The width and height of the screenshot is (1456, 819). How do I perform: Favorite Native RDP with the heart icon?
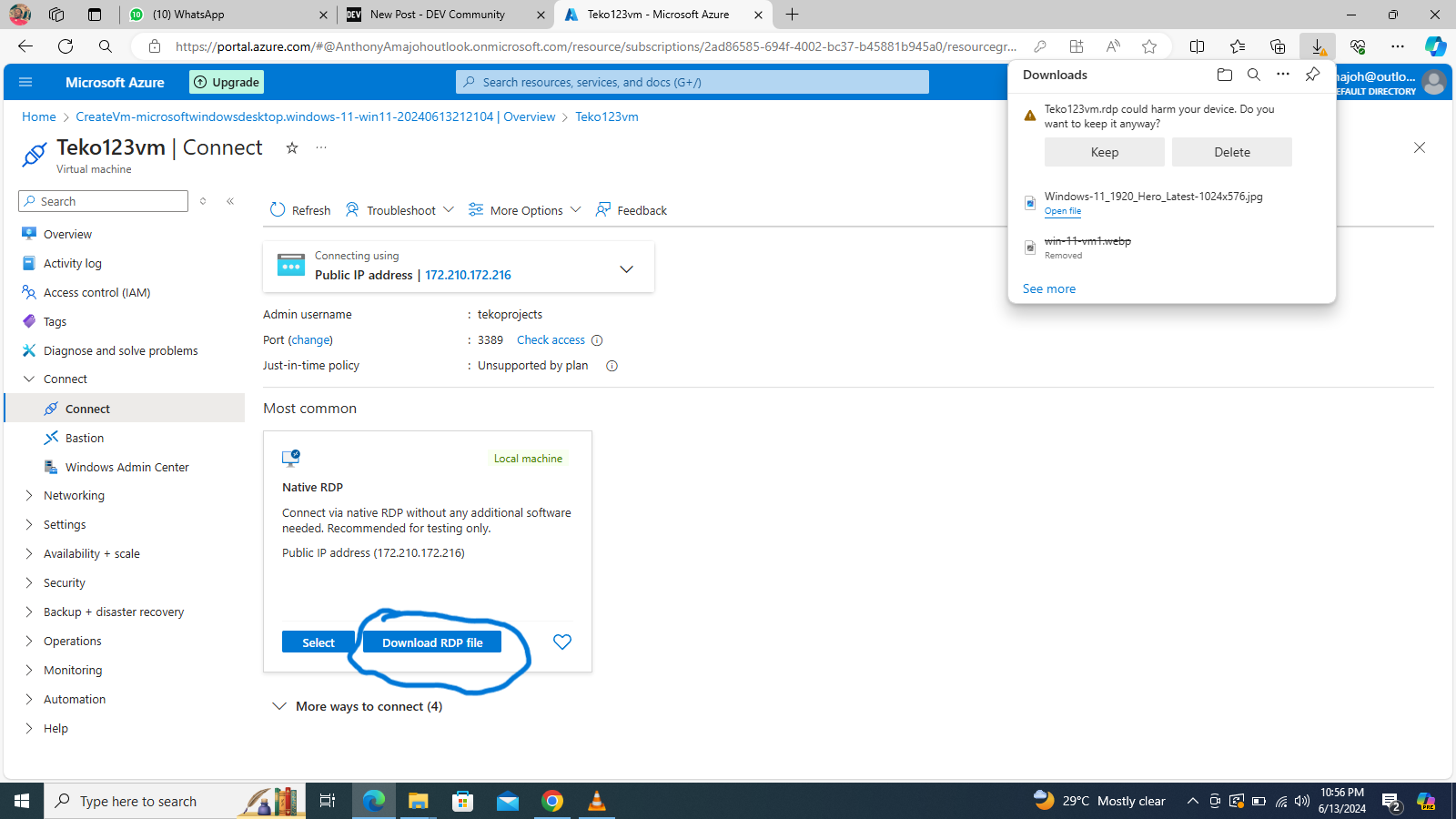pos(562,642)
